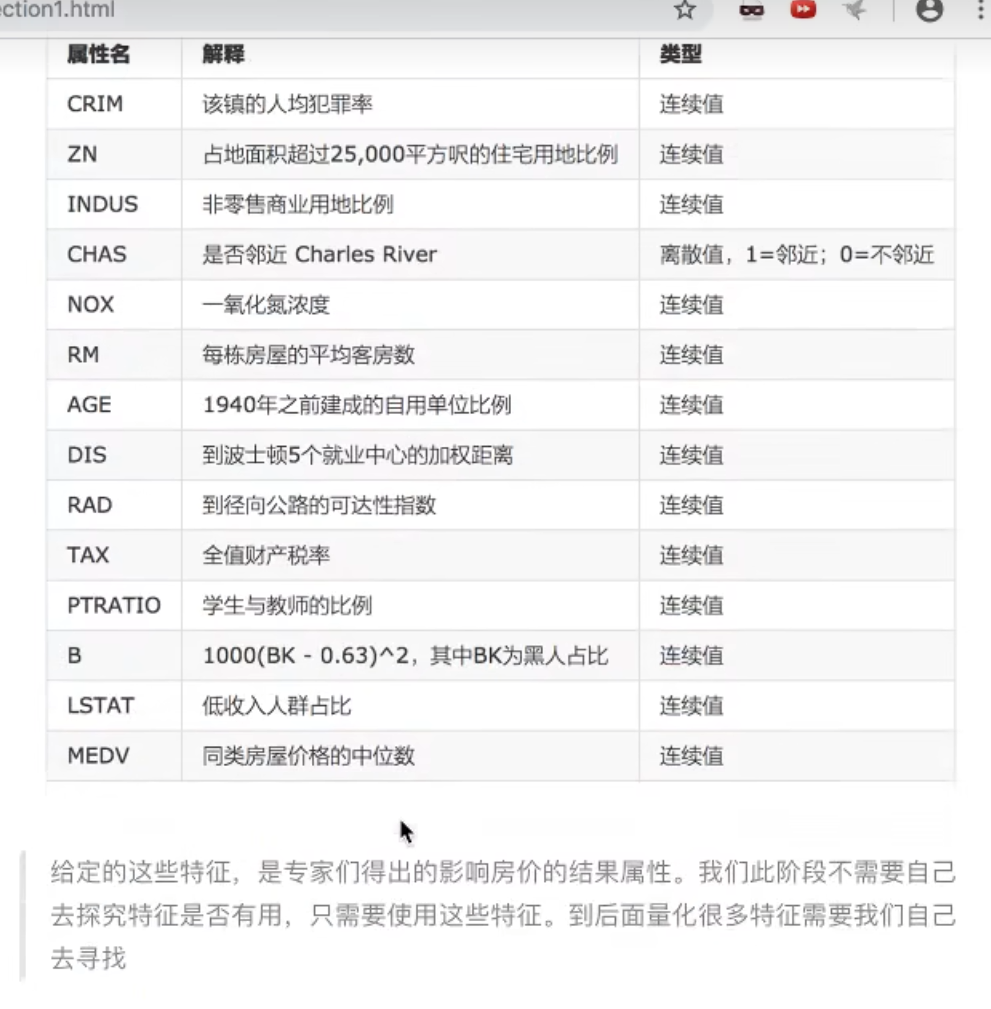991x1009 pixels.
Task: Click the description 学生与教师的比例
Action: pyautogui.click(x=287, y=605)
